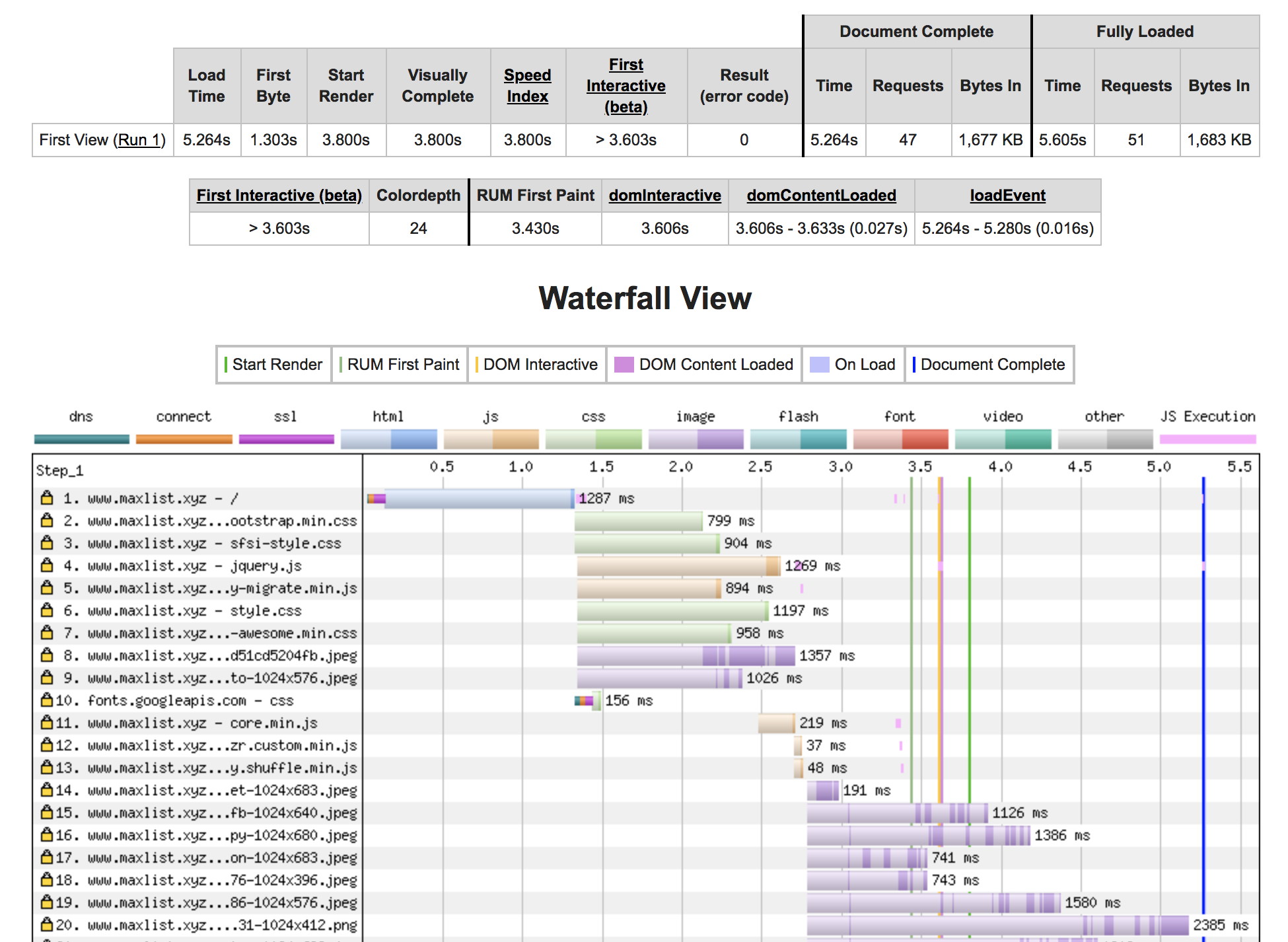Click the 'Step_1' label

click(x=59, y=470)
